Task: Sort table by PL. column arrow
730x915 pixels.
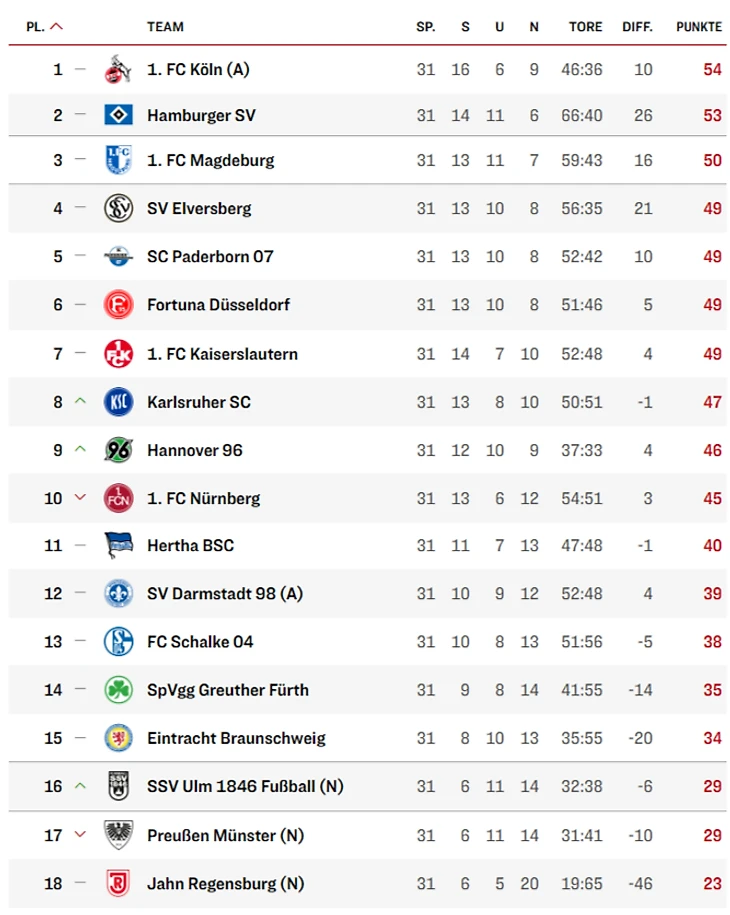Action: click(x=56, y=27)
